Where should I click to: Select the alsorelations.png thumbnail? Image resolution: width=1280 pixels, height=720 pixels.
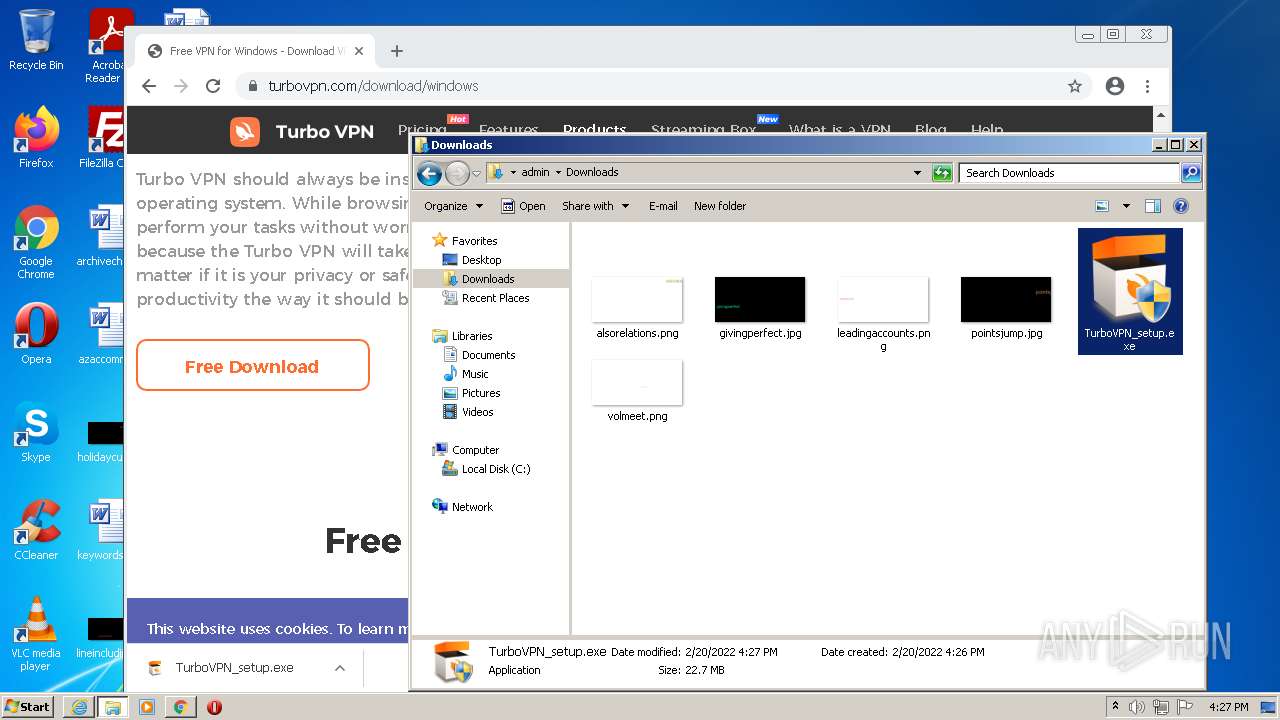pyautogui.click(x=637, y=299)
